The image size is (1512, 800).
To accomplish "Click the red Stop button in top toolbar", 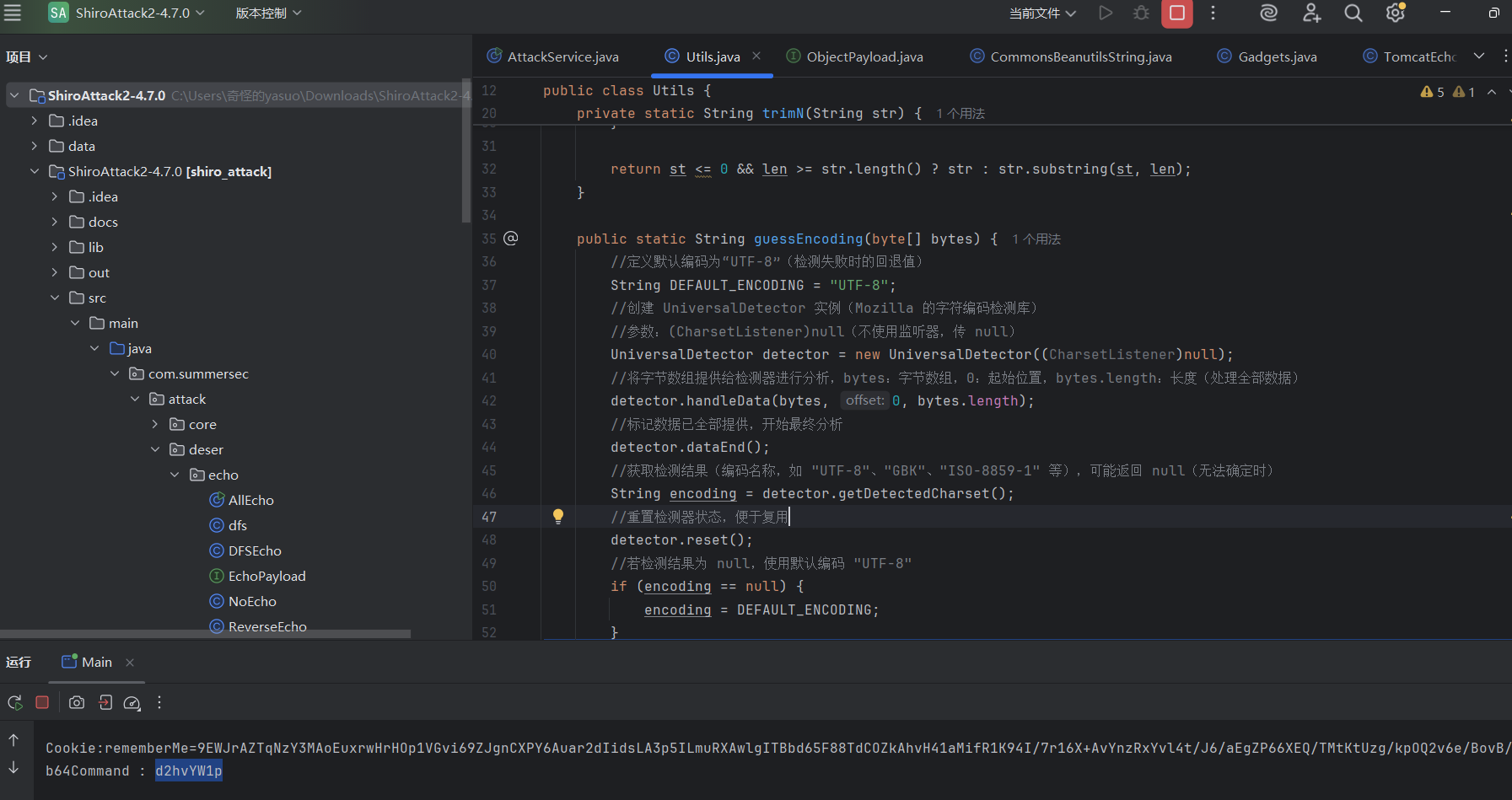I will [1176, 13].
